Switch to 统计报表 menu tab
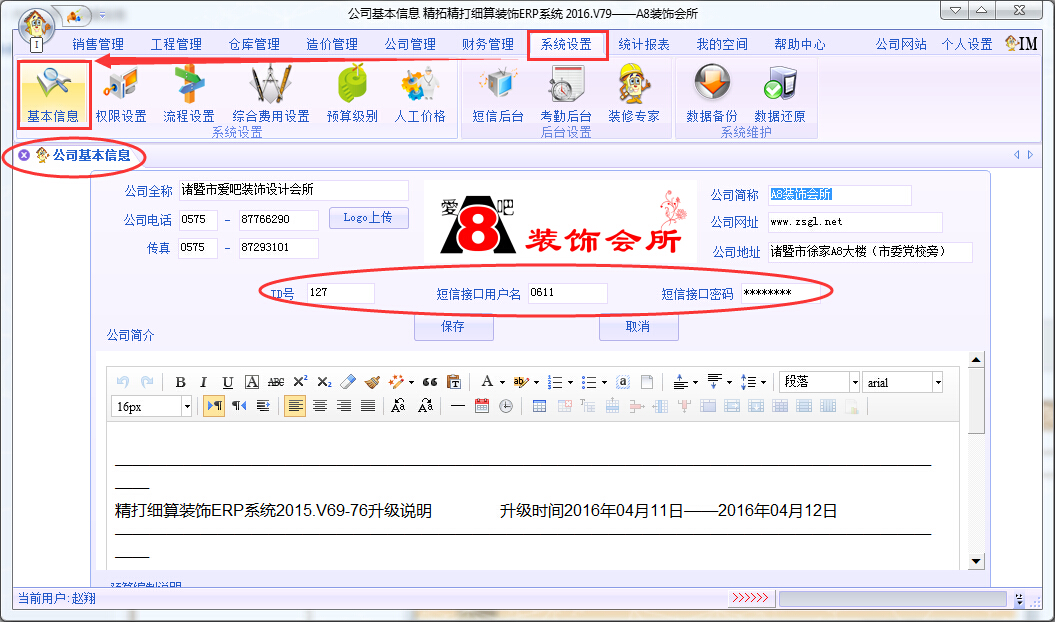The width and height of the screenshot is (1055, 622). pyautogui.click(x=644, y=45)
